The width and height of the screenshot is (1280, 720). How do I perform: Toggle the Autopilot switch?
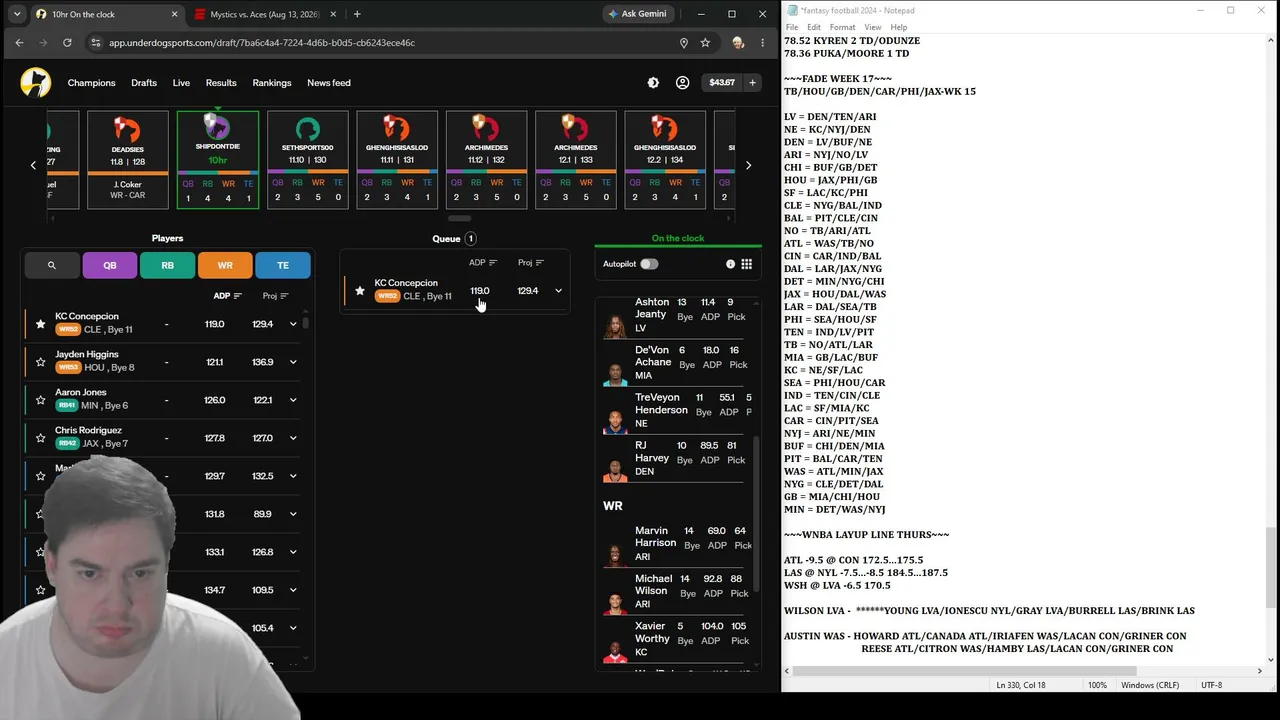pyautogui.click(x=649, y=264)
